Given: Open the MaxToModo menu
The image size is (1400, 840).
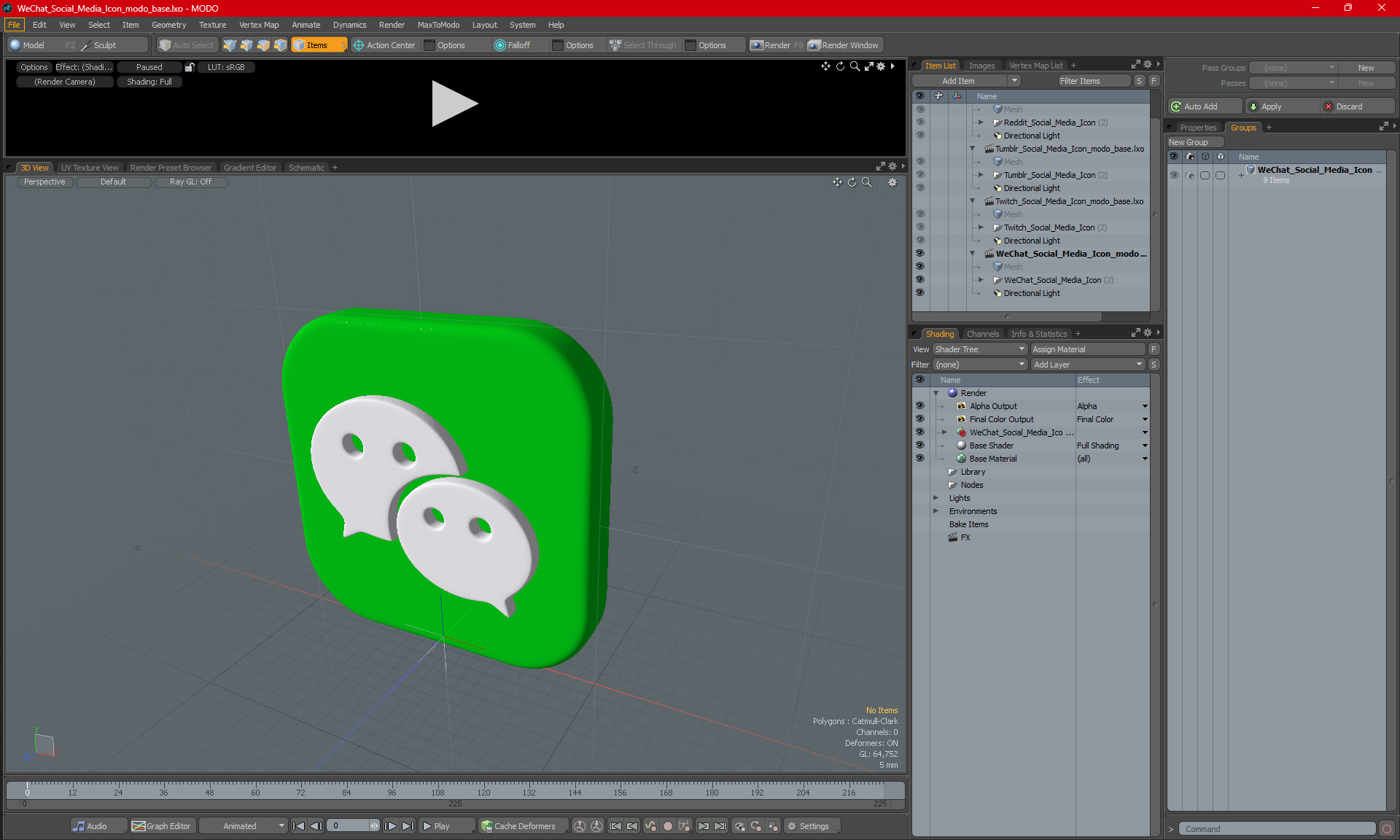Looking at the screenshot, I should [x=438, y=25].
